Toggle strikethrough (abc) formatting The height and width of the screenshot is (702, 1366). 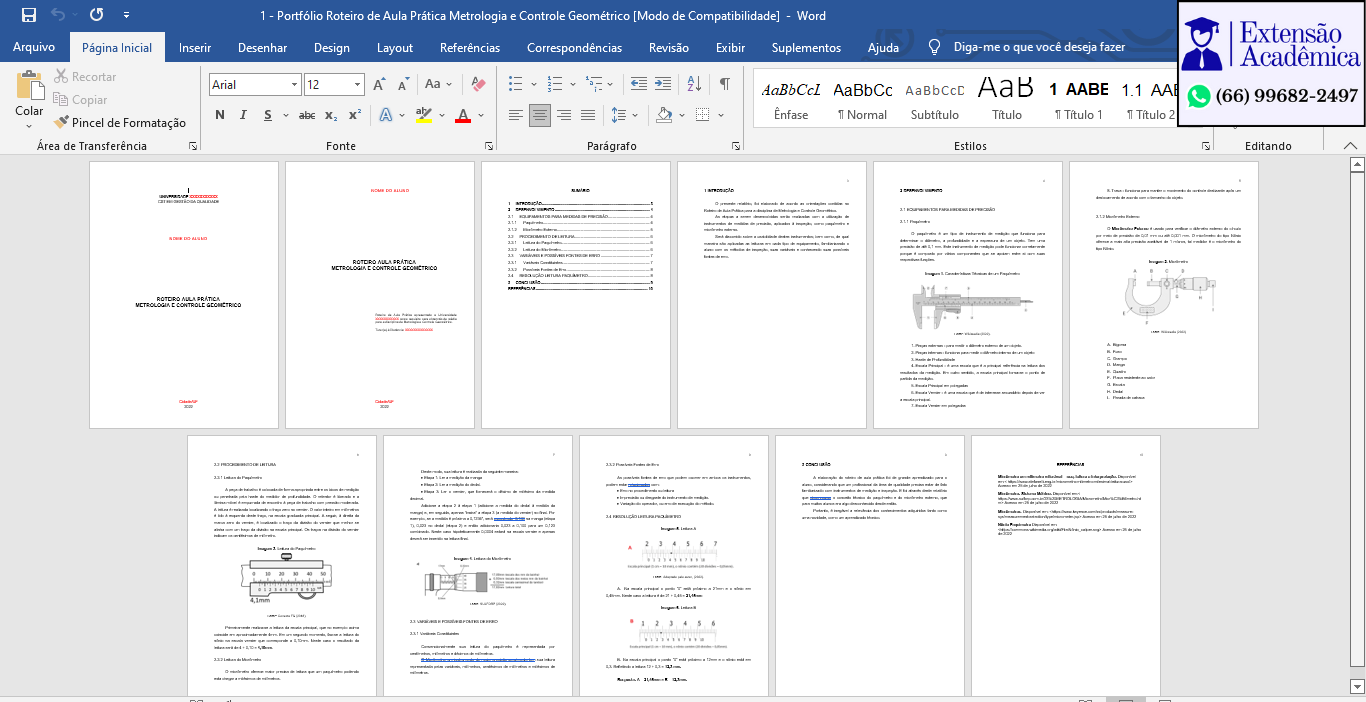point(307,115)
